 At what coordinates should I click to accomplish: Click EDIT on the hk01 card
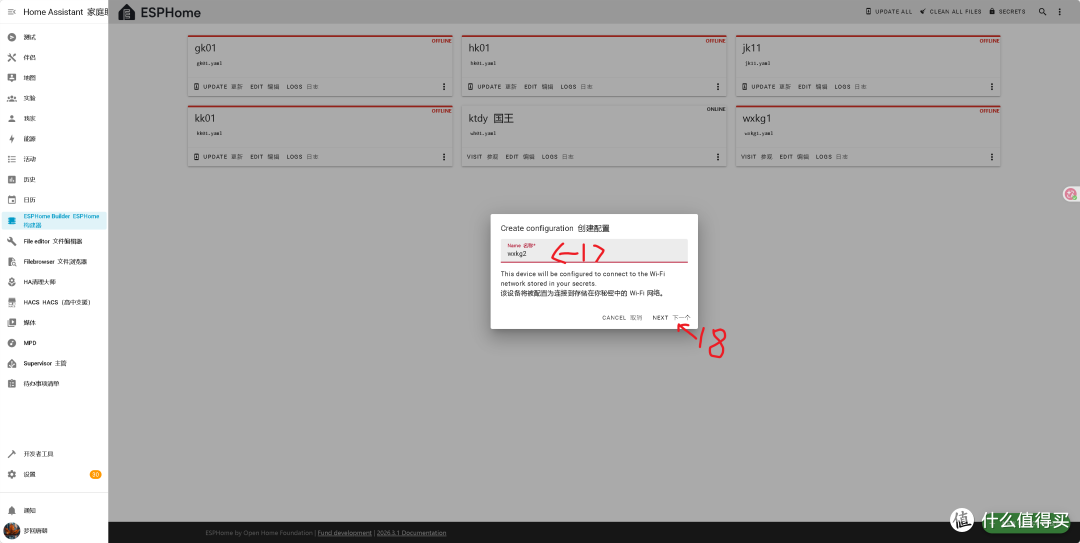[x=539, y=87]
